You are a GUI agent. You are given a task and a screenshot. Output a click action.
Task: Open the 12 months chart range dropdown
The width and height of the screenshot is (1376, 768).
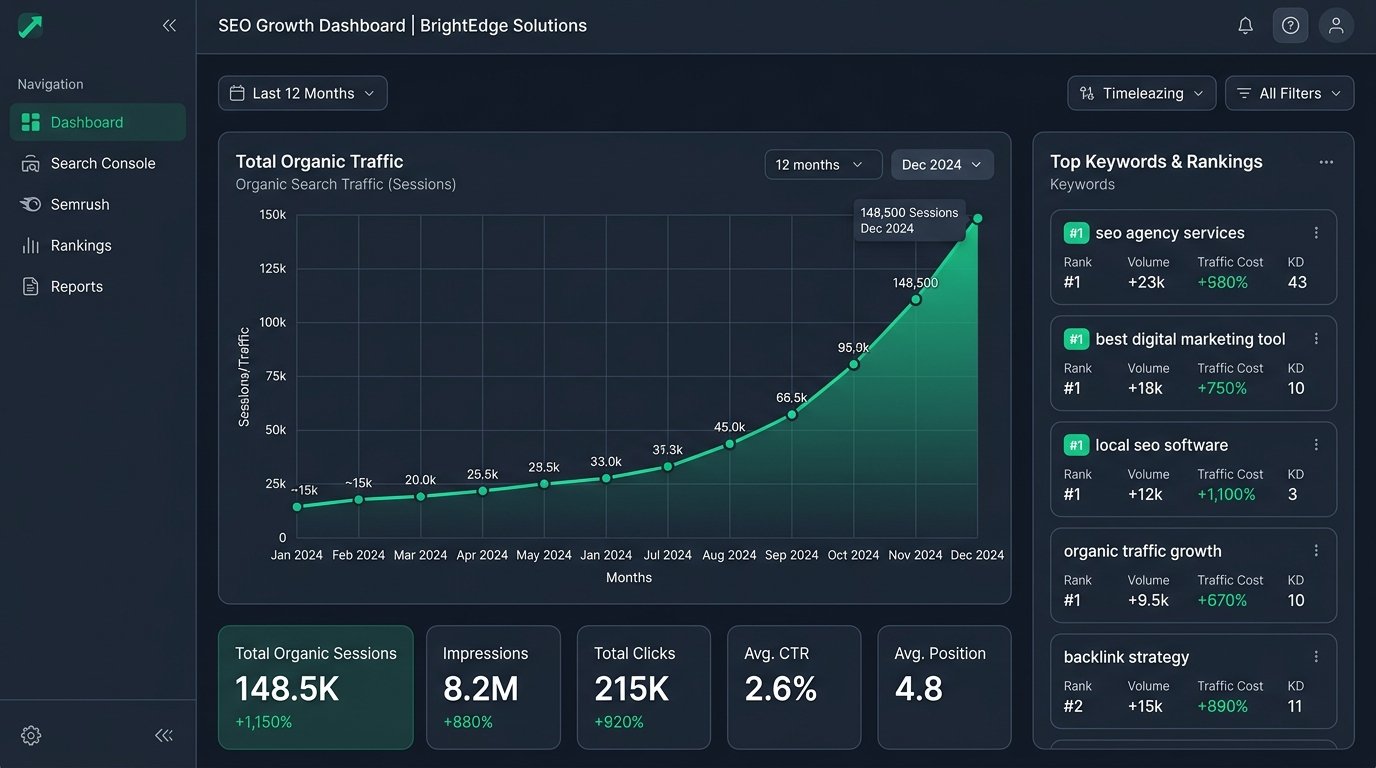pos(823,164)
